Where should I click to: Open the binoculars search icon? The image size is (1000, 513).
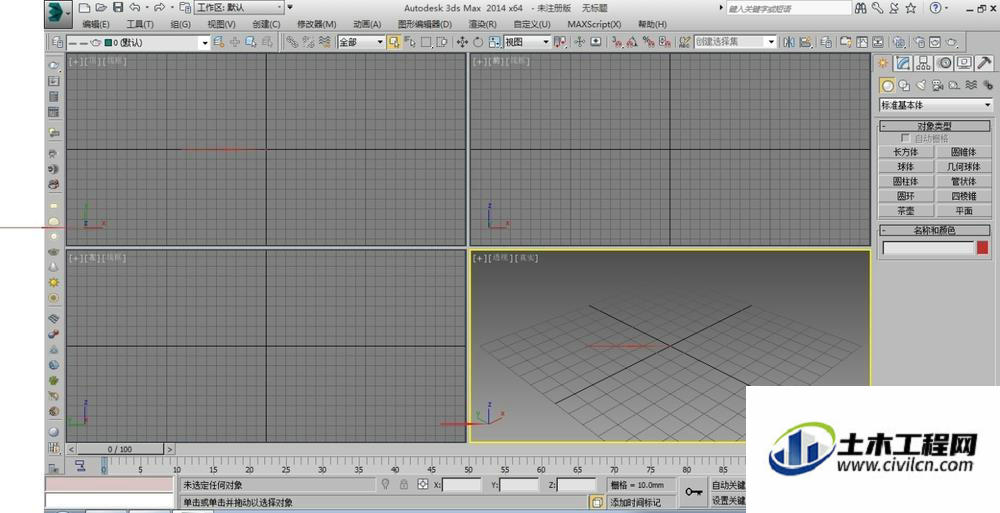click(861, 8)
